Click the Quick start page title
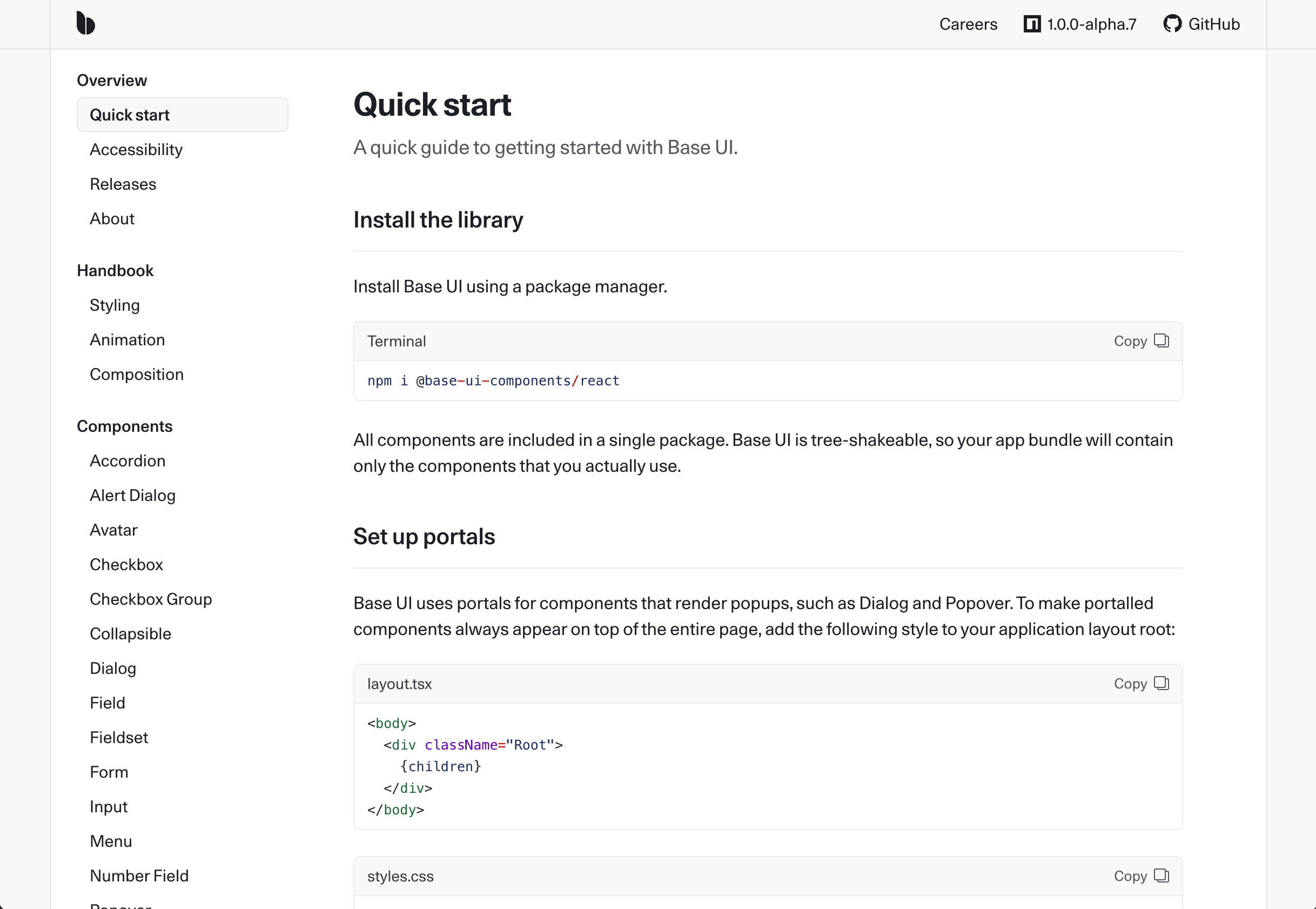This screenshot has height=909, width=1316. click(x=432, y=105)
